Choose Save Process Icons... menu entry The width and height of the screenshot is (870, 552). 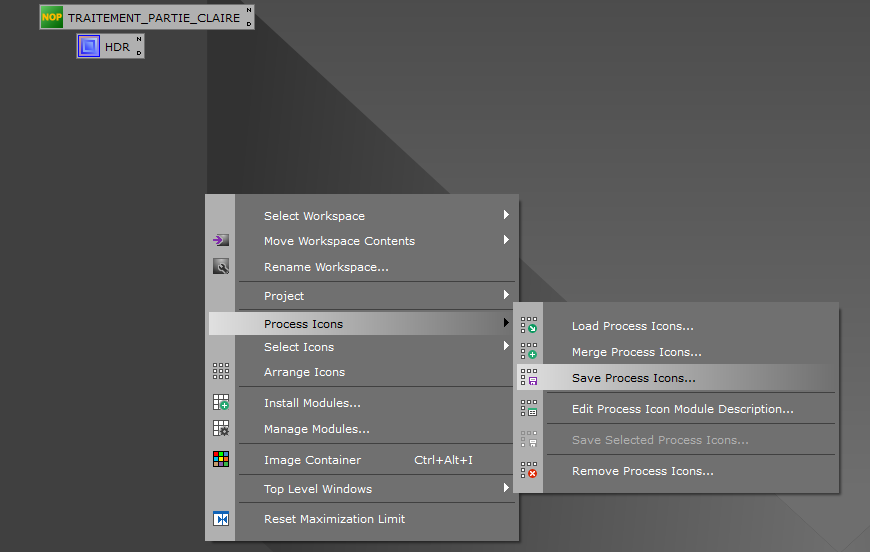pos(633,377)
